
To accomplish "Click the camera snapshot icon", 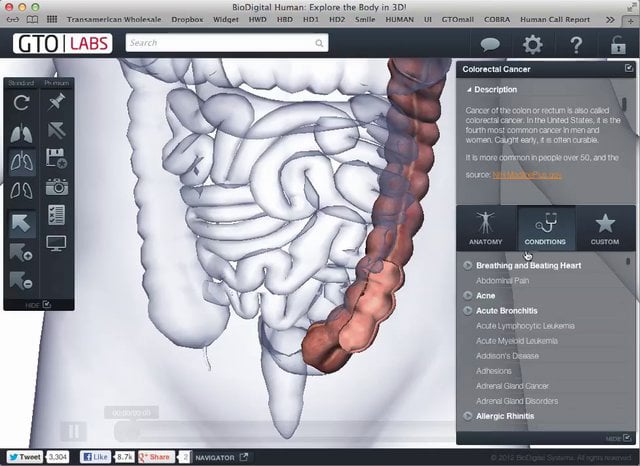I will click(56, 186).
